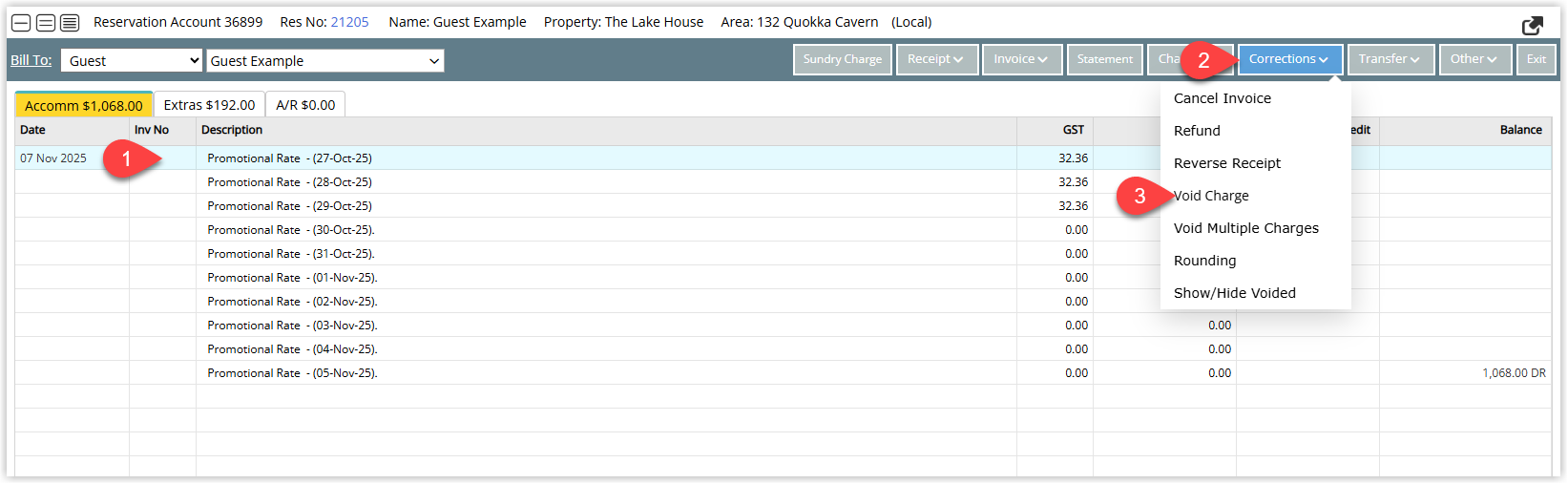Select the Accomm $1,068.00 tab

84,105
